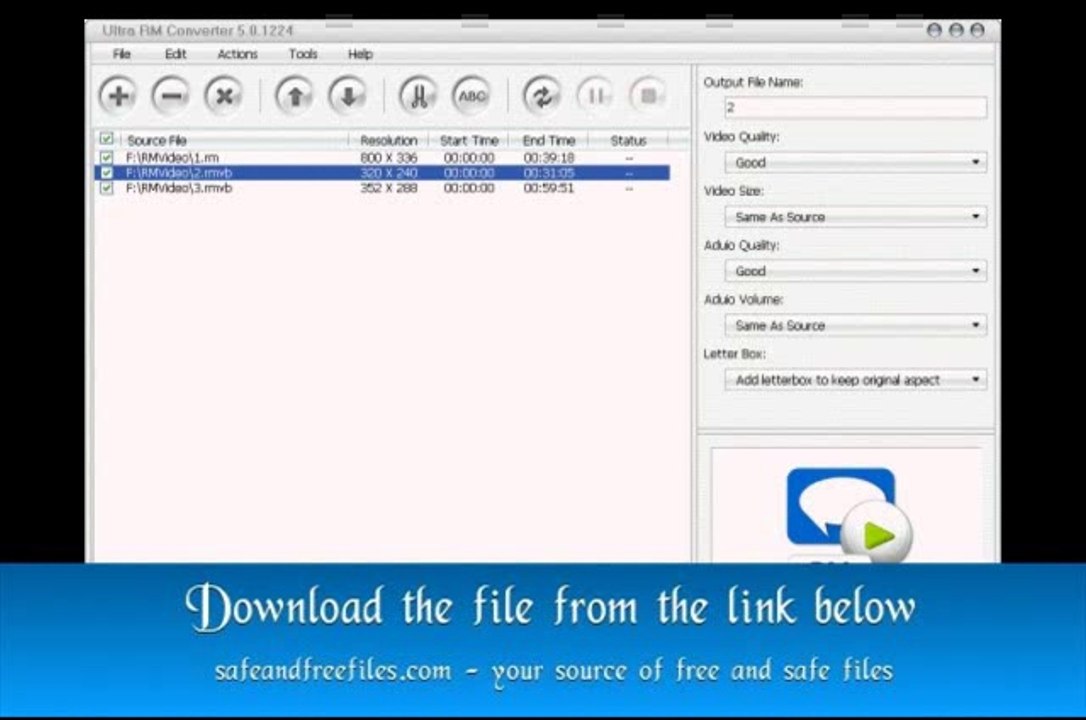Click the Add file plus icon
1086x720 pixels.
(x=118, y=96)
